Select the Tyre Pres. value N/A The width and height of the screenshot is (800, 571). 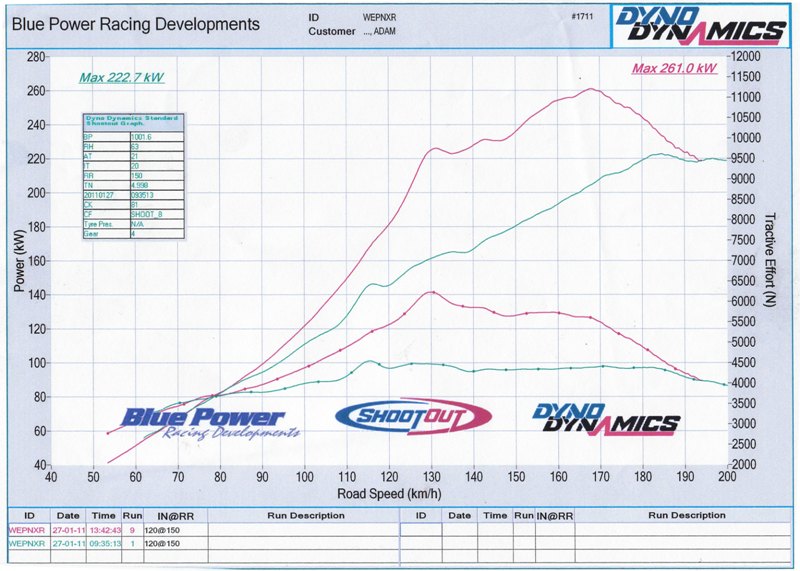click(137, 224)
